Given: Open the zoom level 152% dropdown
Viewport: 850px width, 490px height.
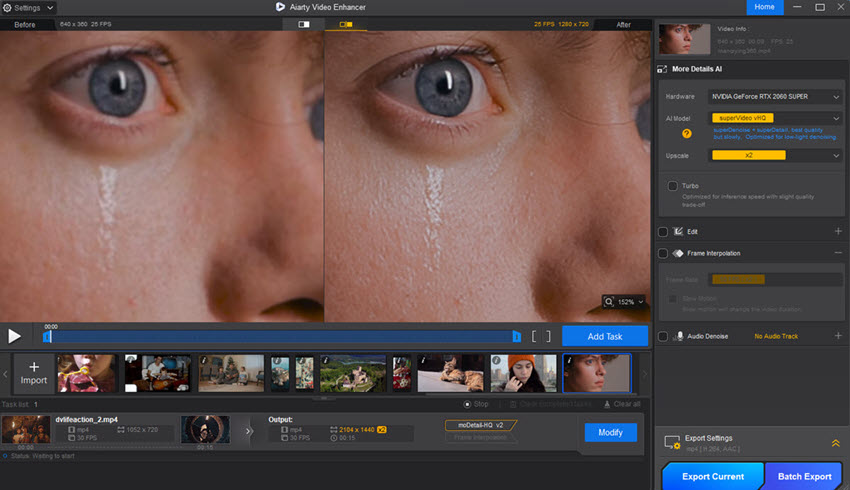Looking at the screenshot, I should pos(640,302).
